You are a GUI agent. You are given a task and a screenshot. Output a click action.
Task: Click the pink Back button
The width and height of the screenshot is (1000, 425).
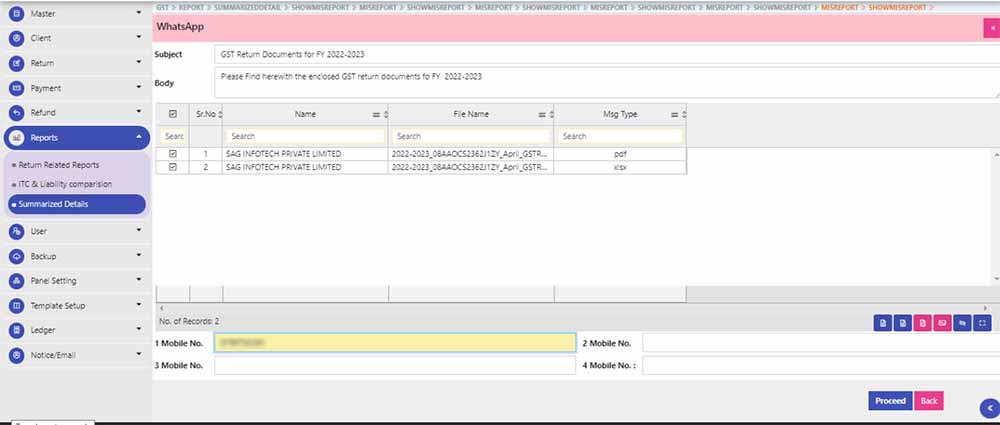929,401
